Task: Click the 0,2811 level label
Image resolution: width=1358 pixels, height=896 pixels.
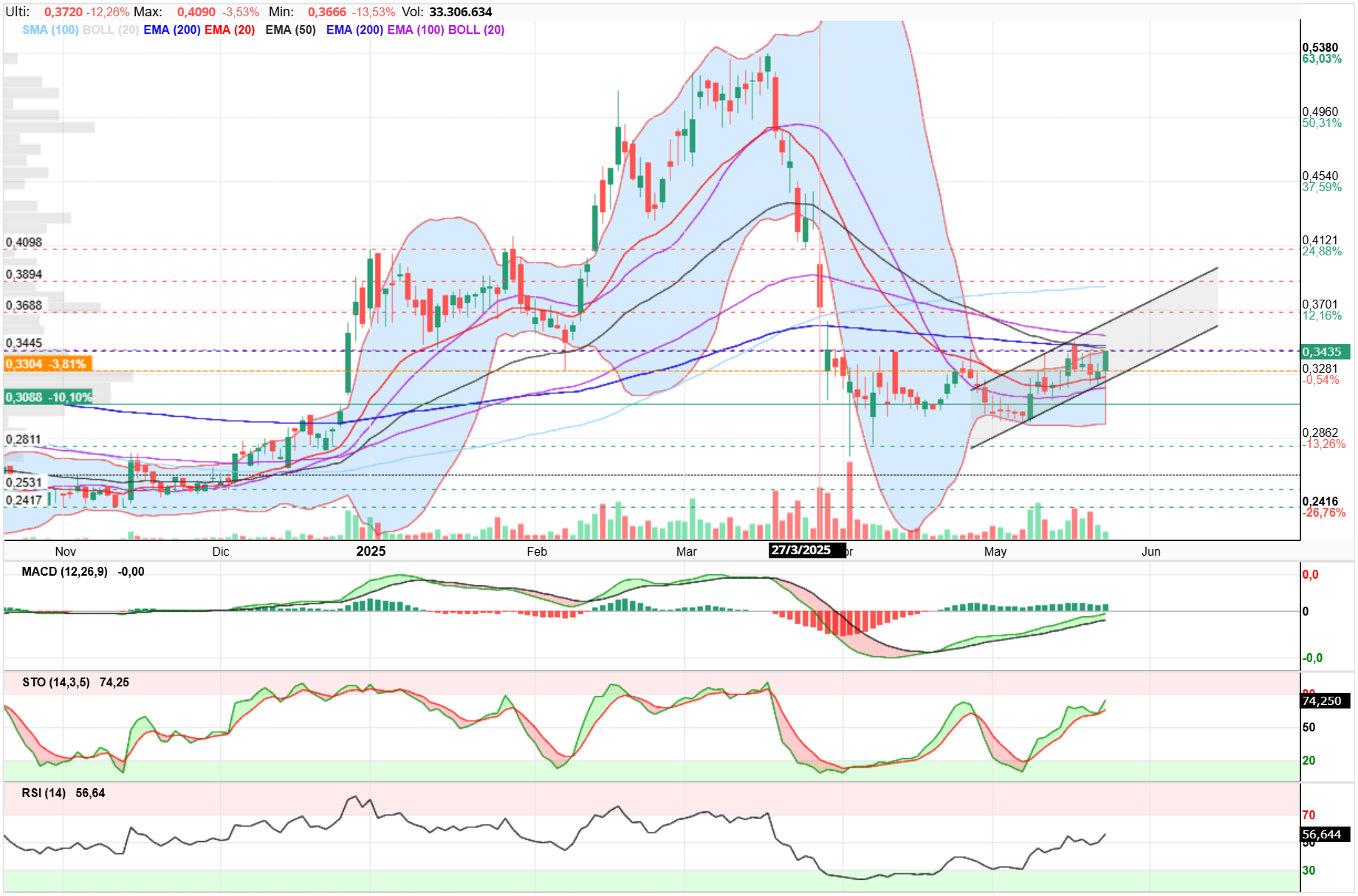Action: pyautogui.click(x=24, y=439)
